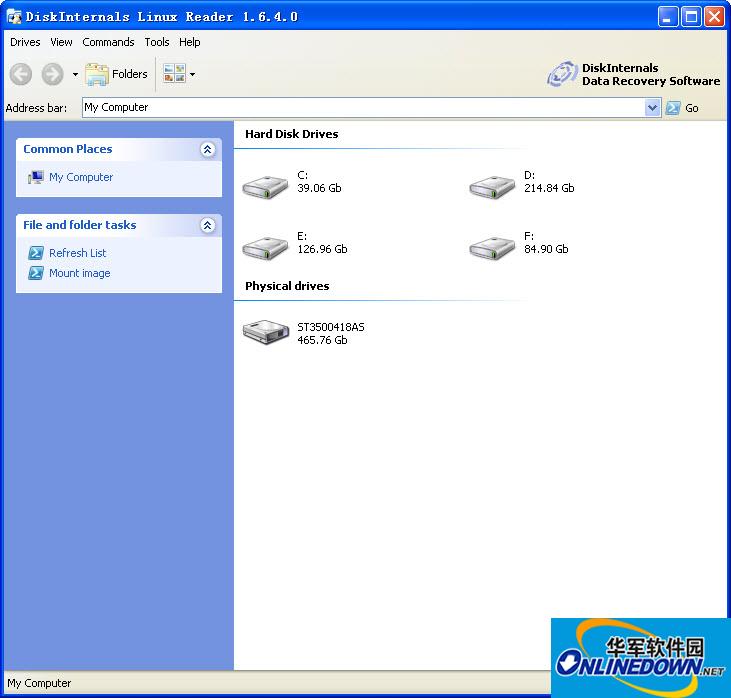Click the E: 126.96 Gb label
Screen dimensions: 731x698
click(322, 243)
